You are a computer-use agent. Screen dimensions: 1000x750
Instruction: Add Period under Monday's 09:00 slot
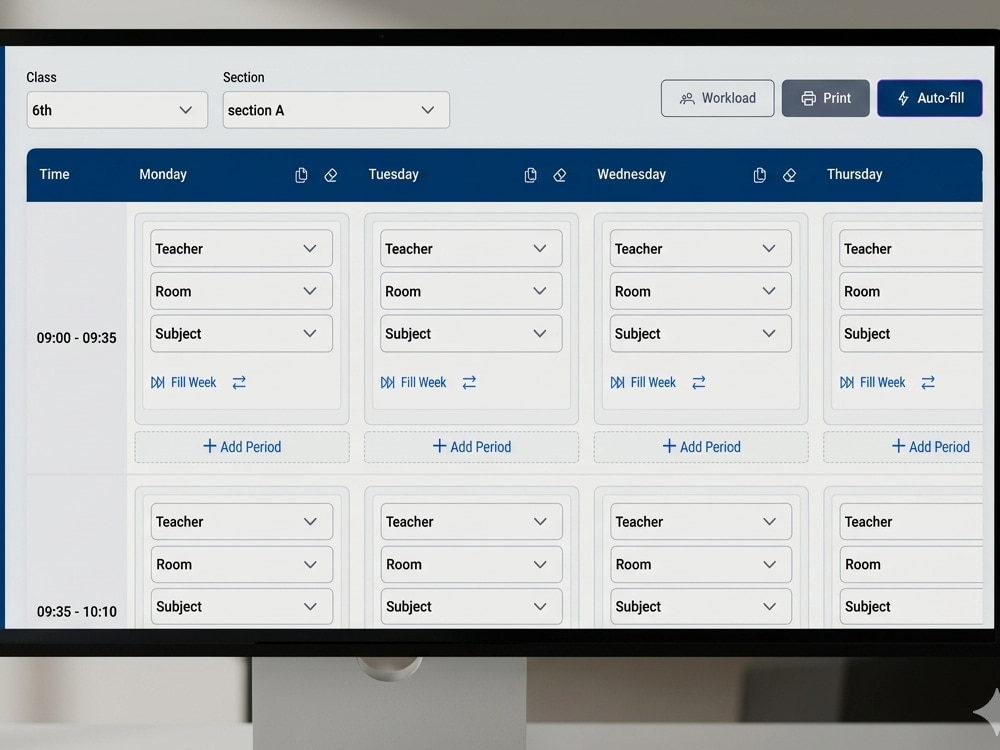[x=242, y=446]
